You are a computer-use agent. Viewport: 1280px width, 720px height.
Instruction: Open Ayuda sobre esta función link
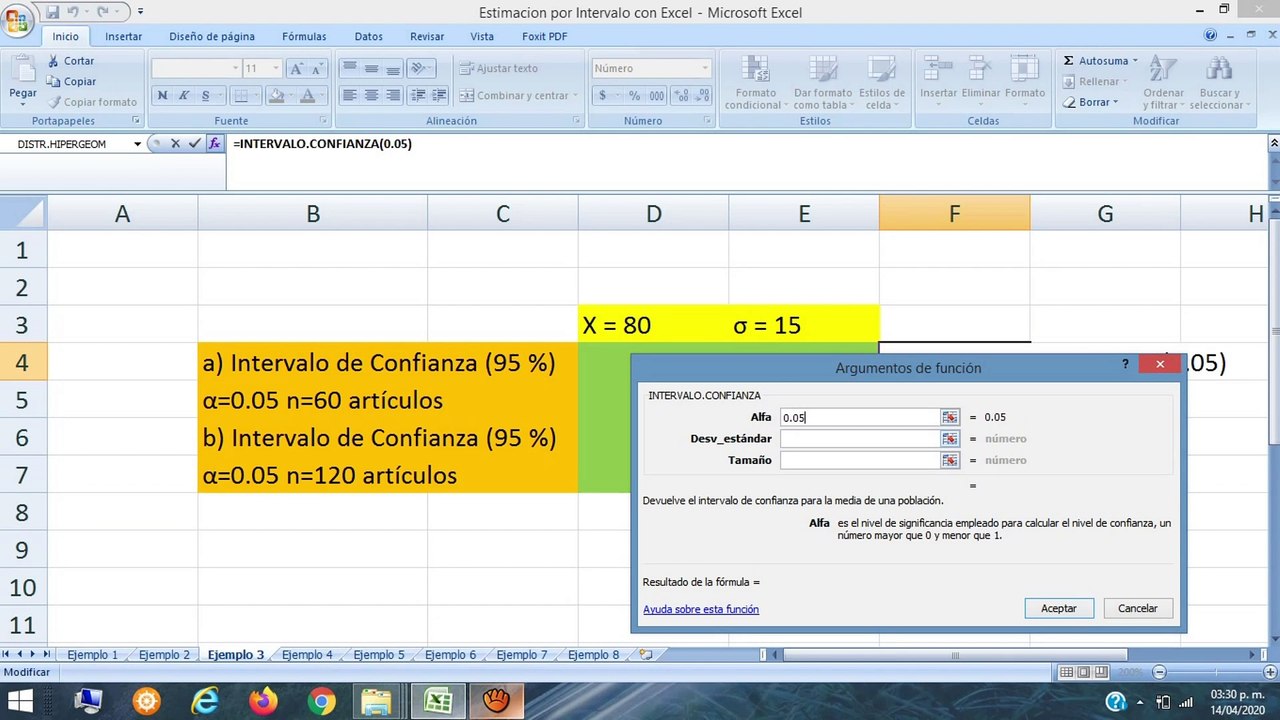tap(701, 609)
